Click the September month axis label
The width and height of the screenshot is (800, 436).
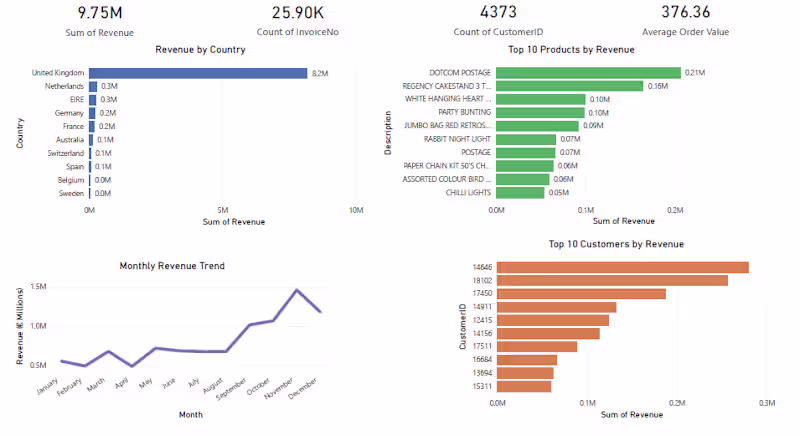click(231, 390)
